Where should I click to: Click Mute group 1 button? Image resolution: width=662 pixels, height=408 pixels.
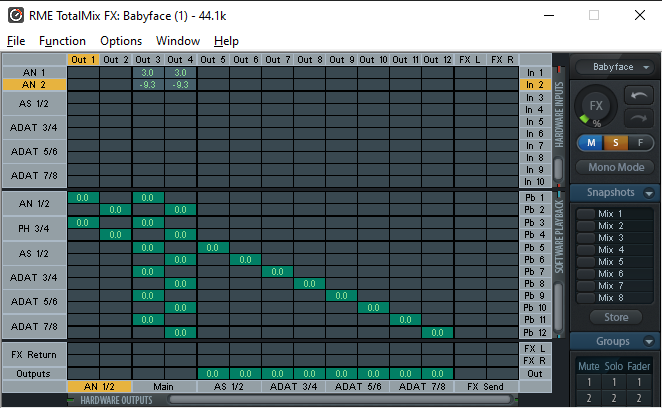[x=589, y=382]
